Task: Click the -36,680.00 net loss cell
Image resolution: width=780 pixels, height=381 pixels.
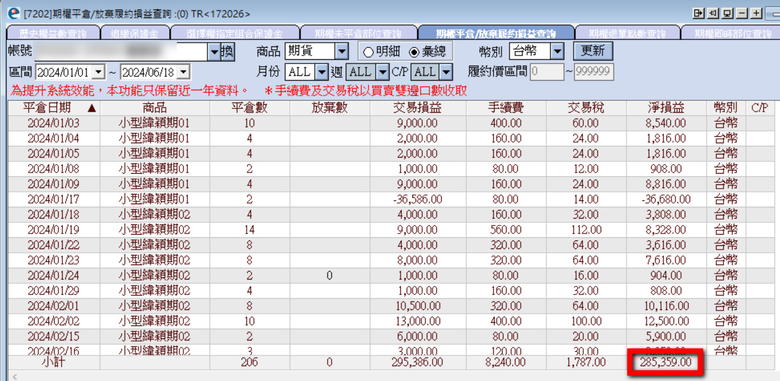Action: point(667,199)
